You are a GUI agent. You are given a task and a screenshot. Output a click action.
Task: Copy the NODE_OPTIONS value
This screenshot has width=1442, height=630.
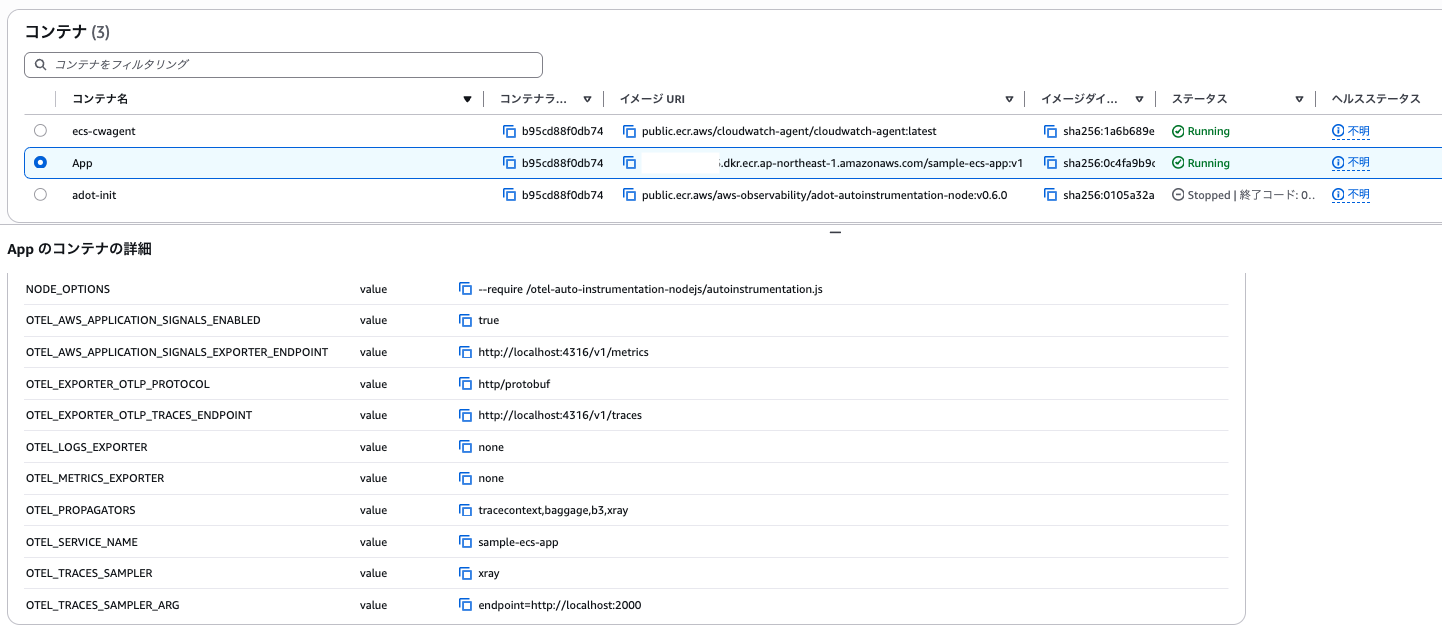pos(465,289)
